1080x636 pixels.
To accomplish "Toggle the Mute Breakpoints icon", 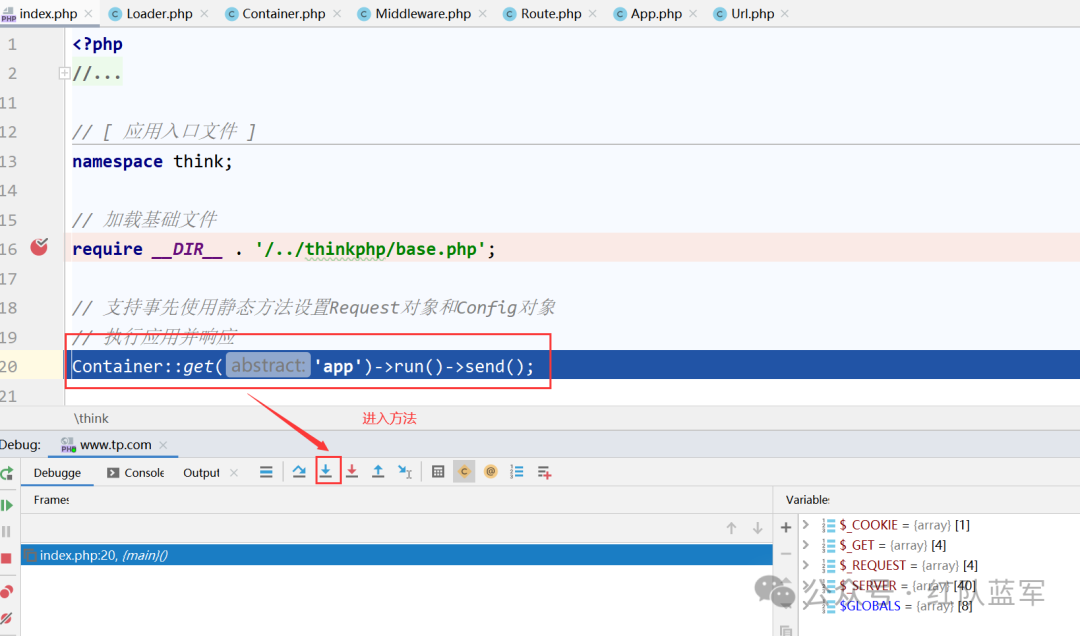I will coord(7,618).
